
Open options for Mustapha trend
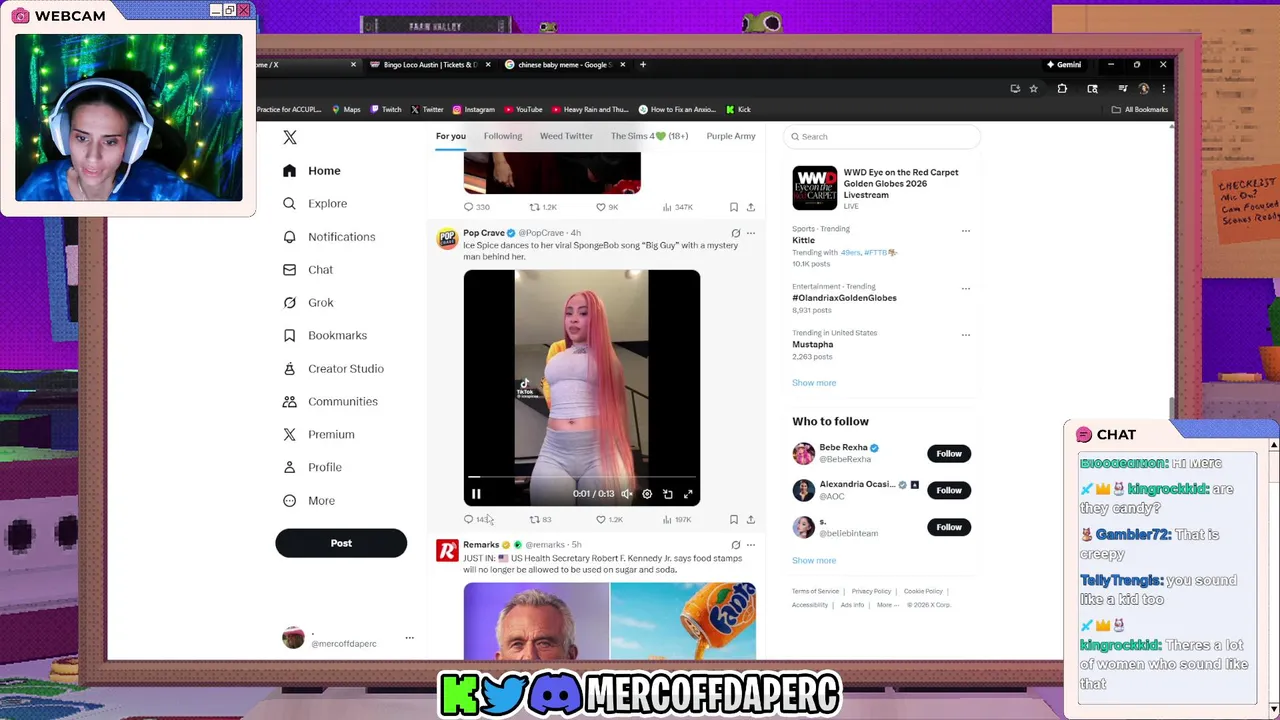tap(966, 335)
